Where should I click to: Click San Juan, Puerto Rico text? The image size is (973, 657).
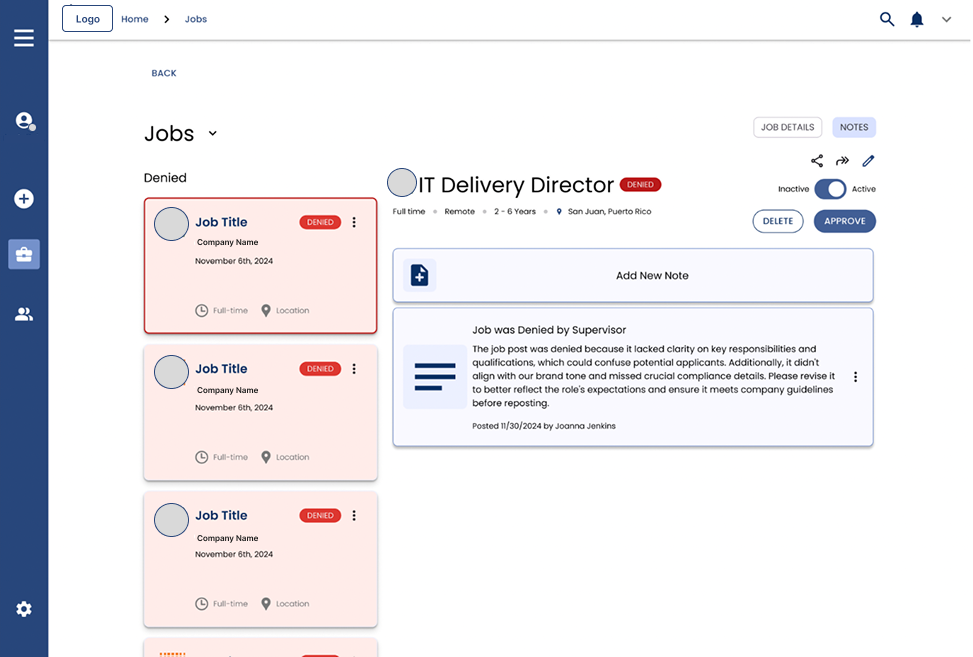[x=609, y=212]
